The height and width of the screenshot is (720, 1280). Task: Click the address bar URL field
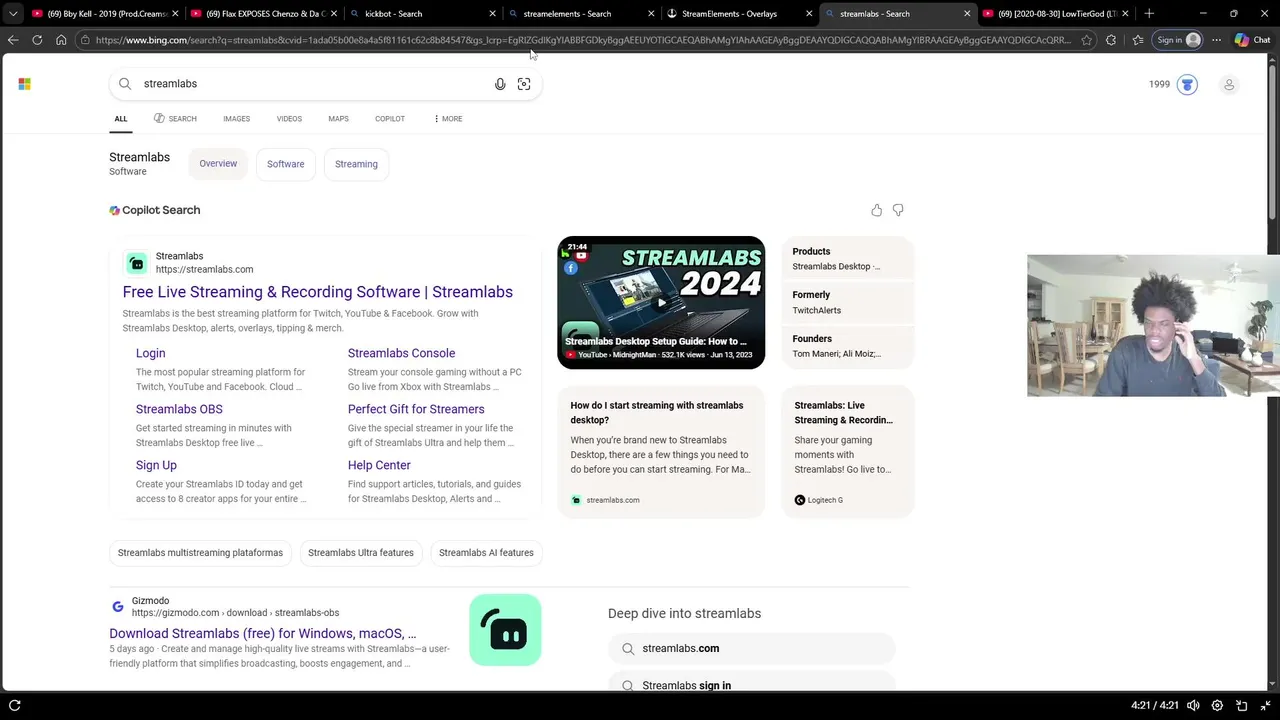coord(583,40)
